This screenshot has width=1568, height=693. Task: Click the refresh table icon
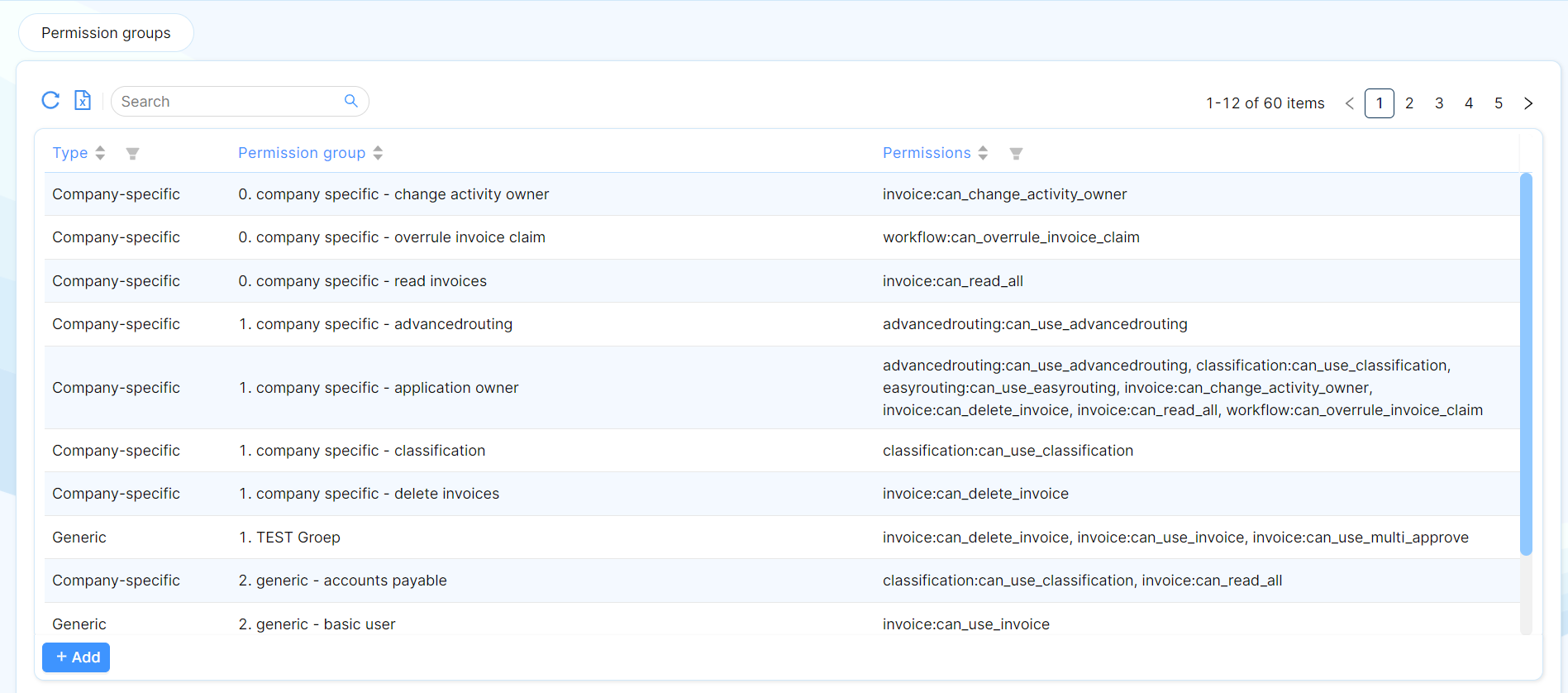pos(50,101)
